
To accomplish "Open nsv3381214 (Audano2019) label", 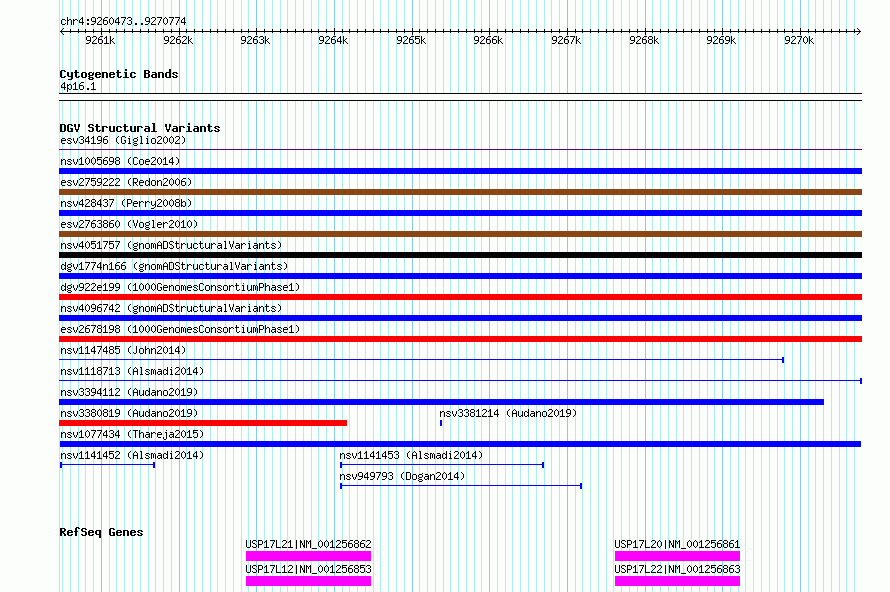I will point(508,413).
